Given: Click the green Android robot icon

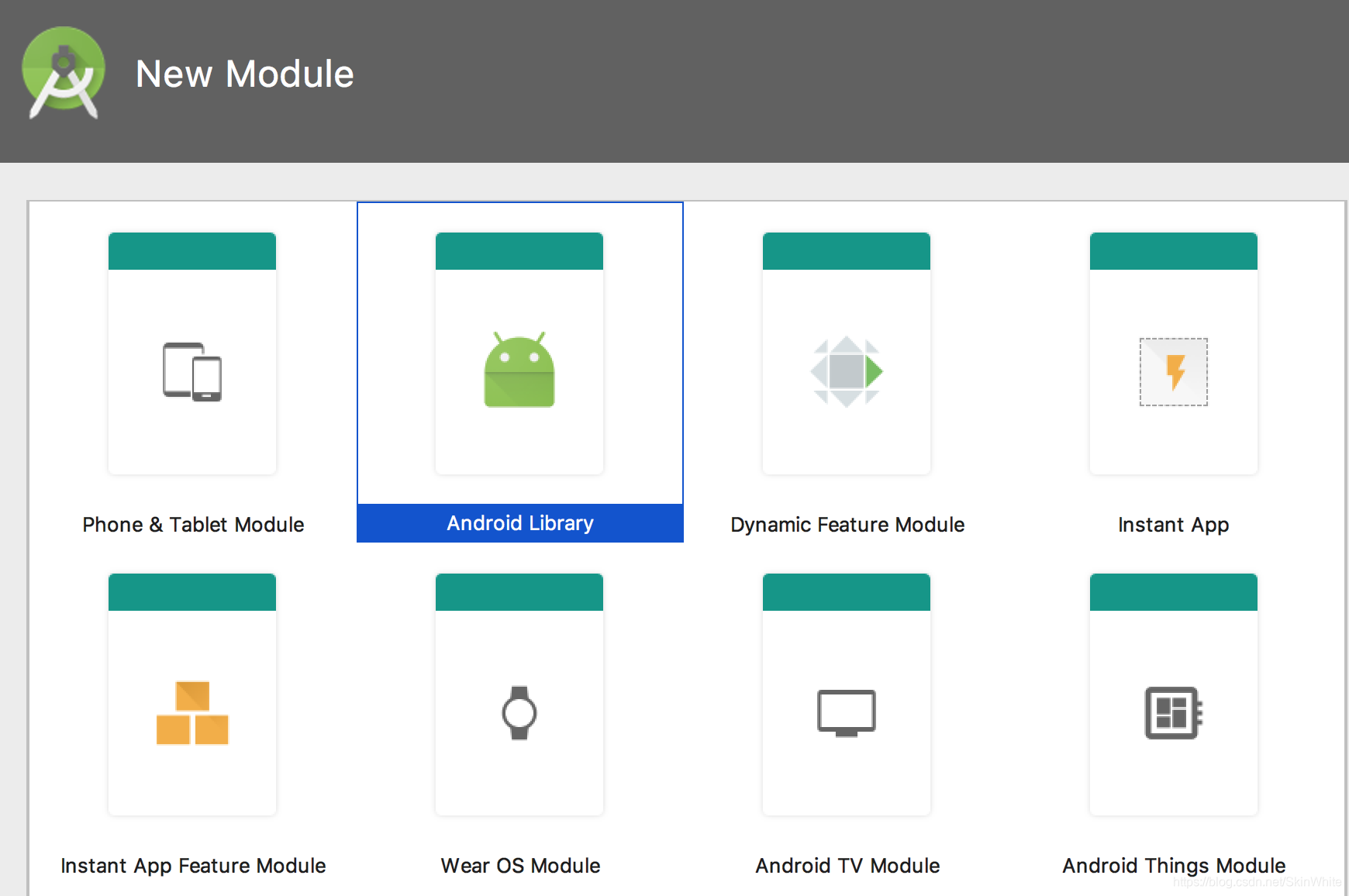Looking at the screenshot, I should [x=519, y=370].
